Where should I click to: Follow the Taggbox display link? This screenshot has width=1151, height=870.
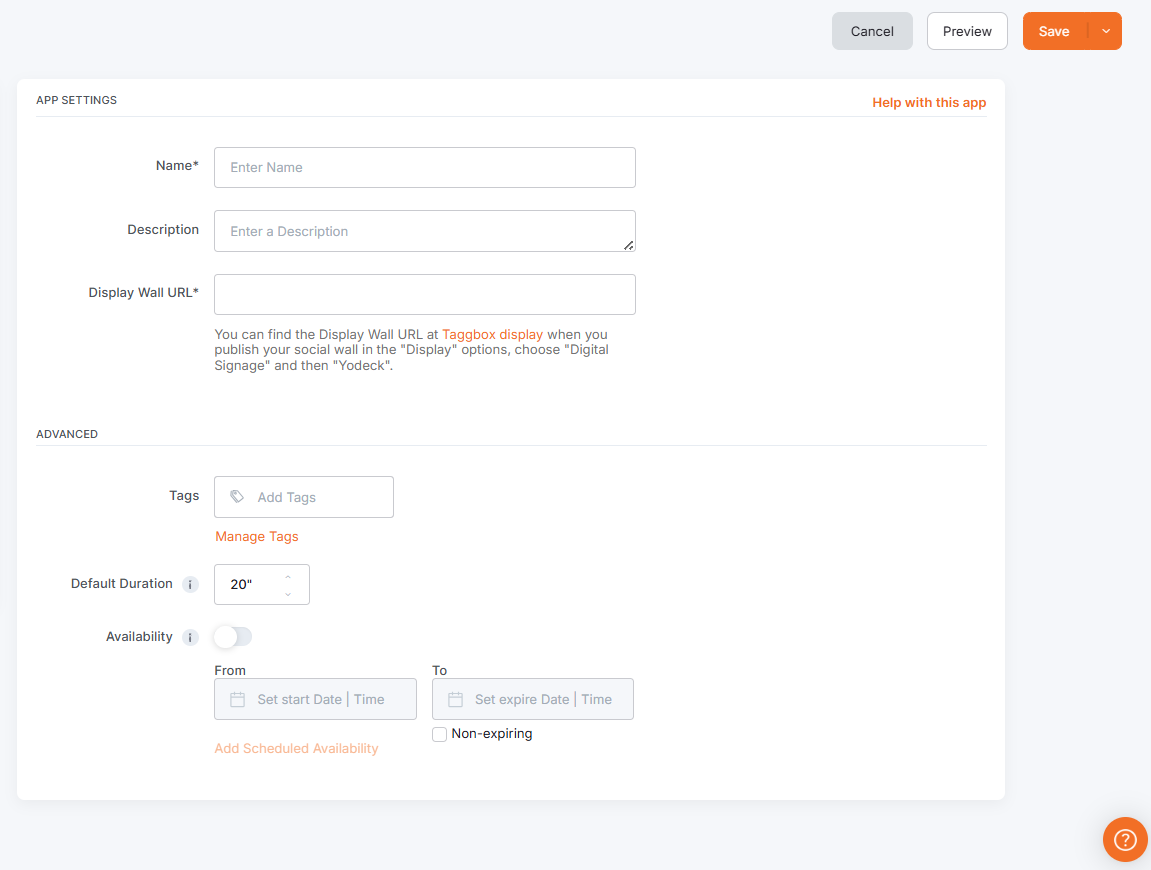[492, 334]
